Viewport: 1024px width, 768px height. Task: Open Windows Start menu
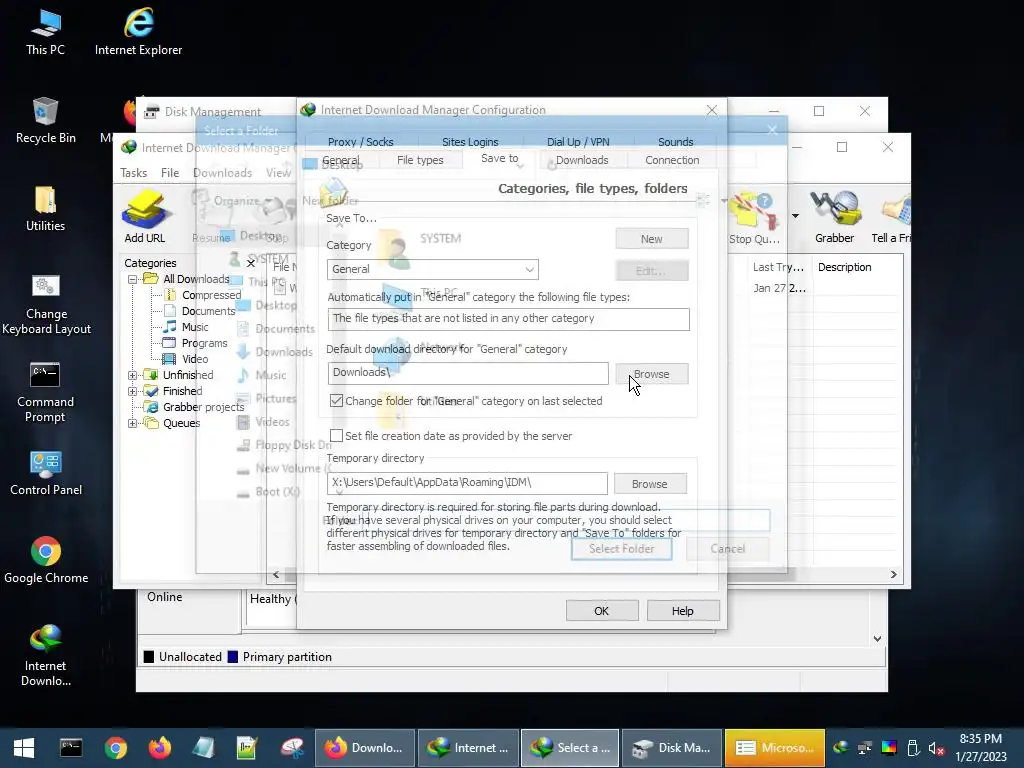click(x=24, y=748)
